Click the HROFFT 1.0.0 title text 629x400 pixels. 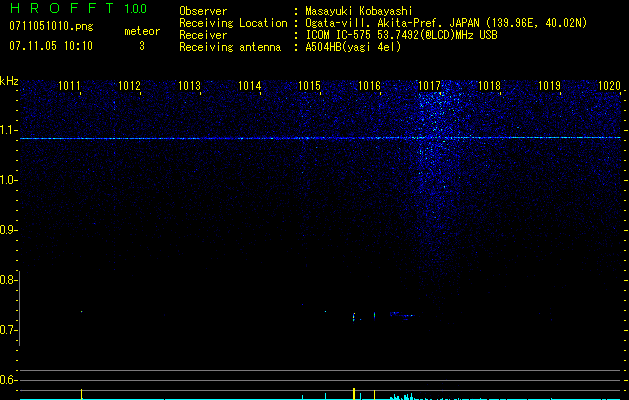click(x=78, y=8)
